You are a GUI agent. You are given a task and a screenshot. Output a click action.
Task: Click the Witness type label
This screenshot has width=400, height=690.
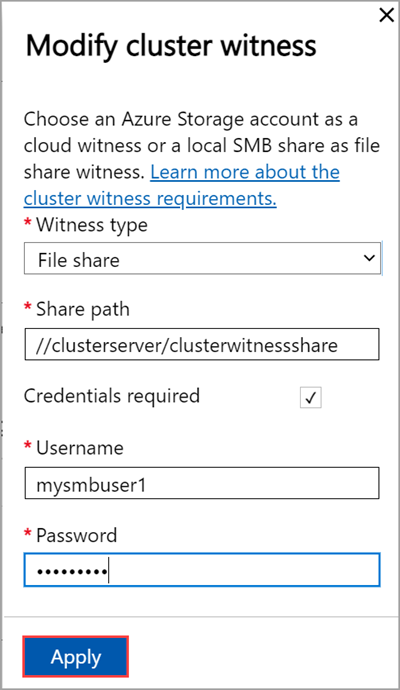pos(92,225)
